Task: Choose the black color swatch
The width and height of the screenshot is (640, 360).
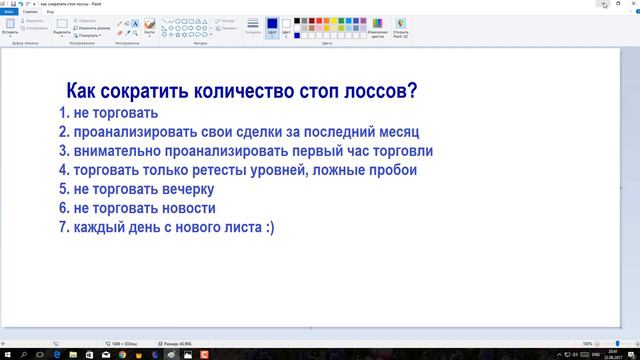Action: coord(297,21)
